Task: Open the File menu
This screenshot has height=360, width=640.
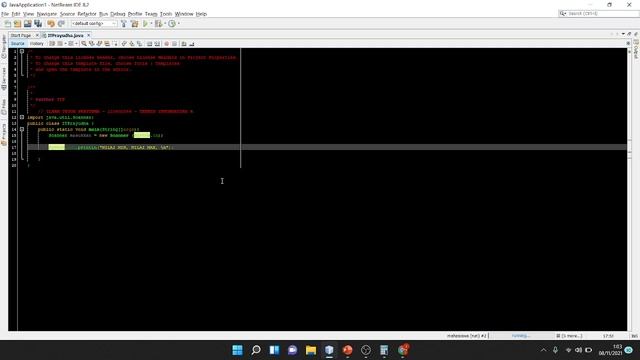Action: [5, 14]
